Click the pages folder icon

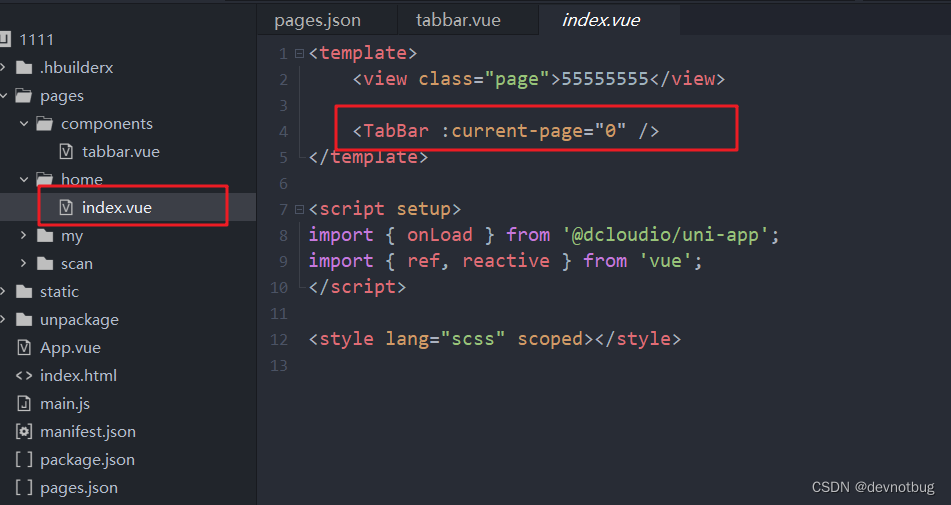coord(24,96)
